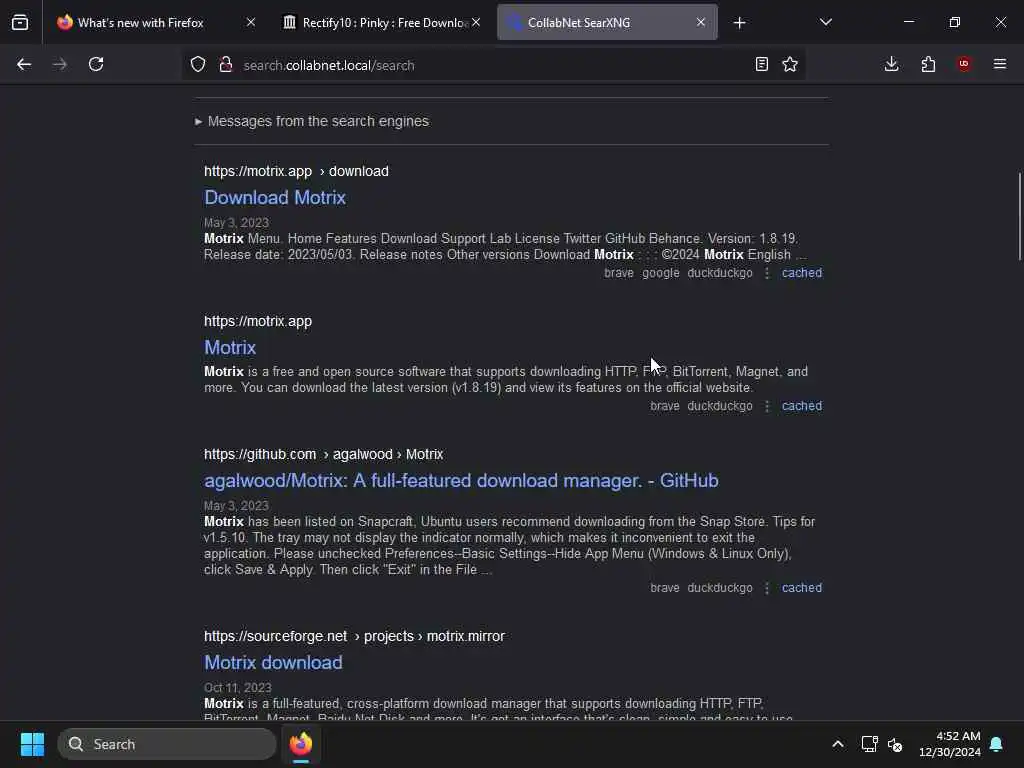Image resolution: width=1024 pixels, height=768 pixels.
Task: Click the taskbar Search box
Action: point(167,744)
